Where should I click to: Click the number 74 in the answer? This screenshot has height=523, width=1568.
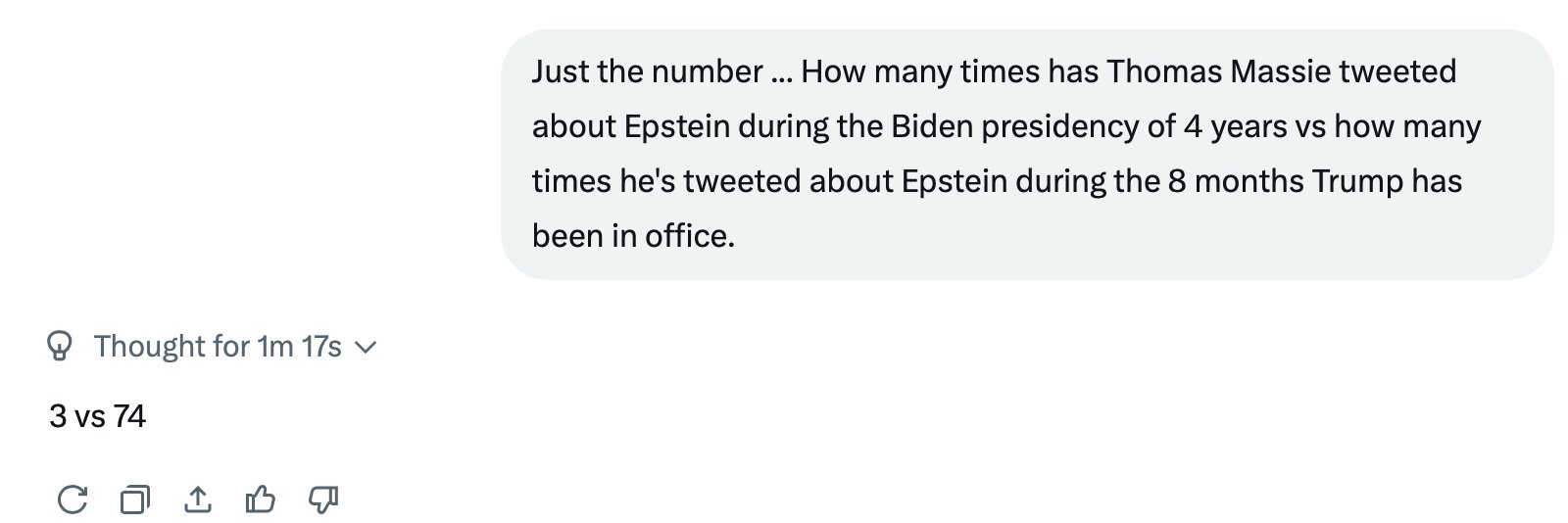coord(129,416)
